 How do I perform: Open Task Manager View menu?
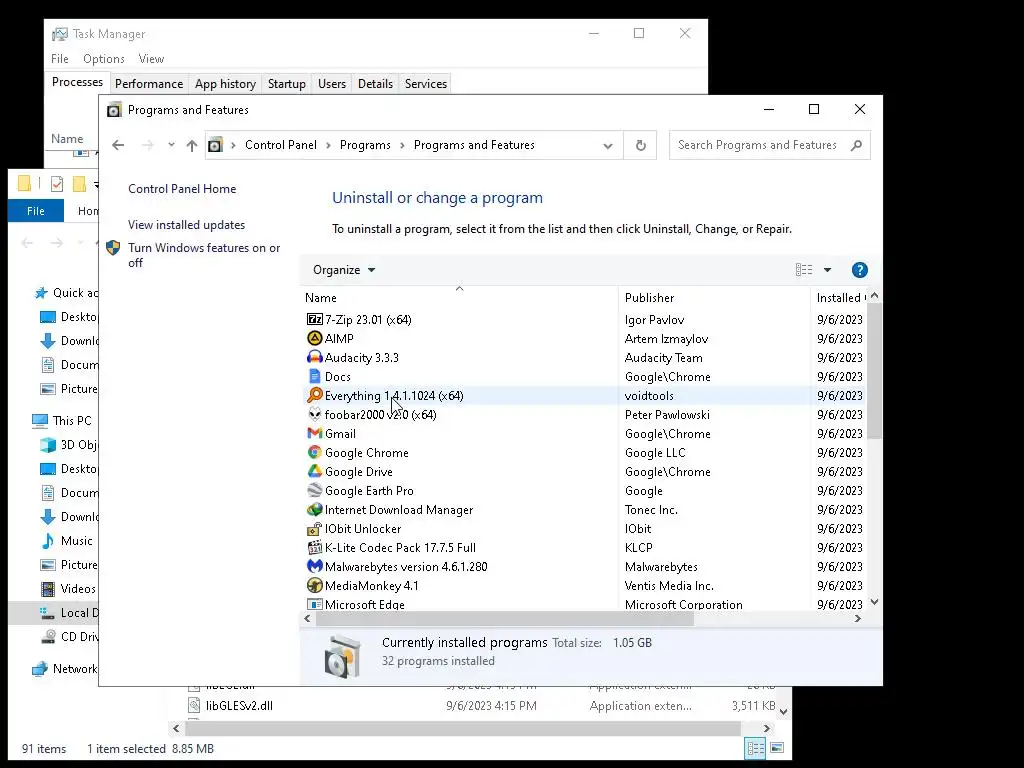click(x=151, y=59)
